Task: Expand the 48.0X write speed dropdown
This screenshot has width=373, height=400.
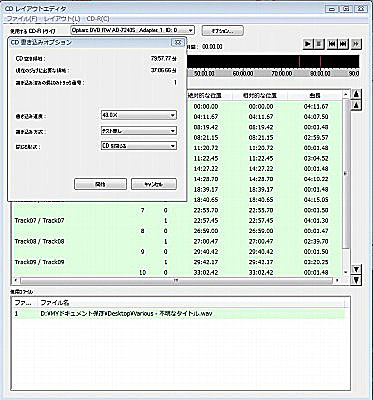Action: [x=139, y=115]
